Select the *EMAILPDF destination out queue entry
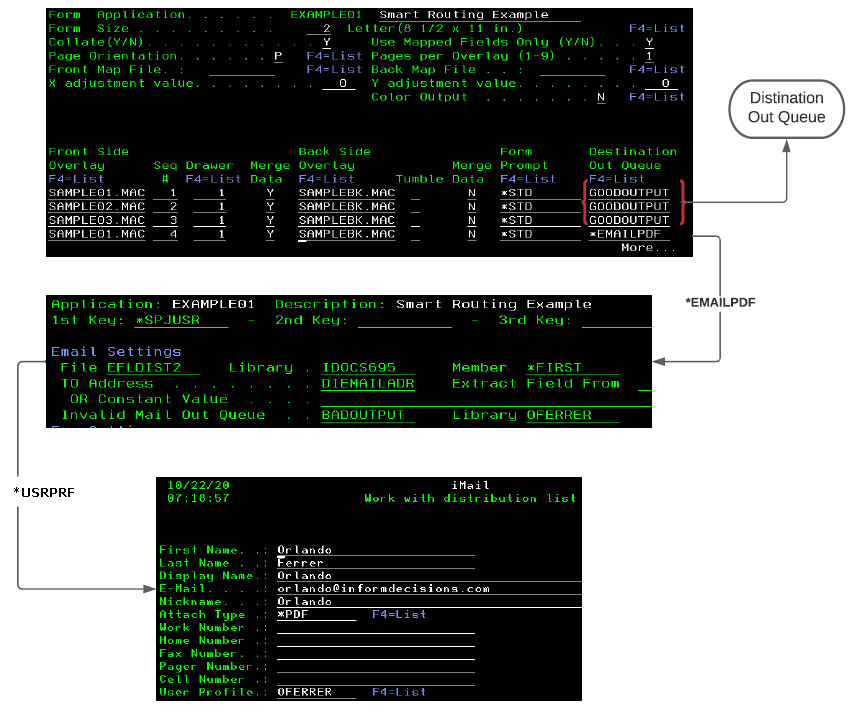Image resolution: width=868 pixels, height=717 pixels. (628, 234)
